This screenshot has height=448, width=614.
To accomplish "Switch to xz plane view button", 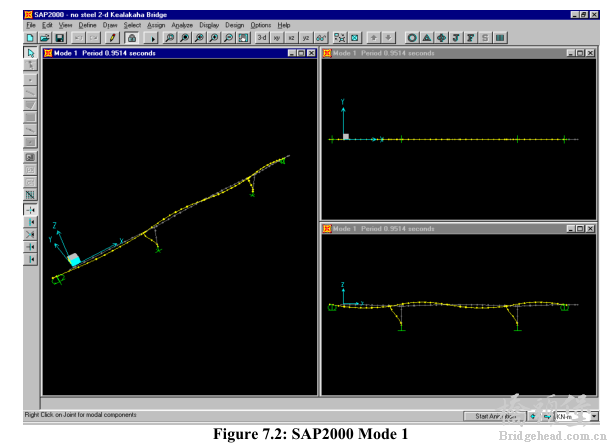I will click(291, 38).
